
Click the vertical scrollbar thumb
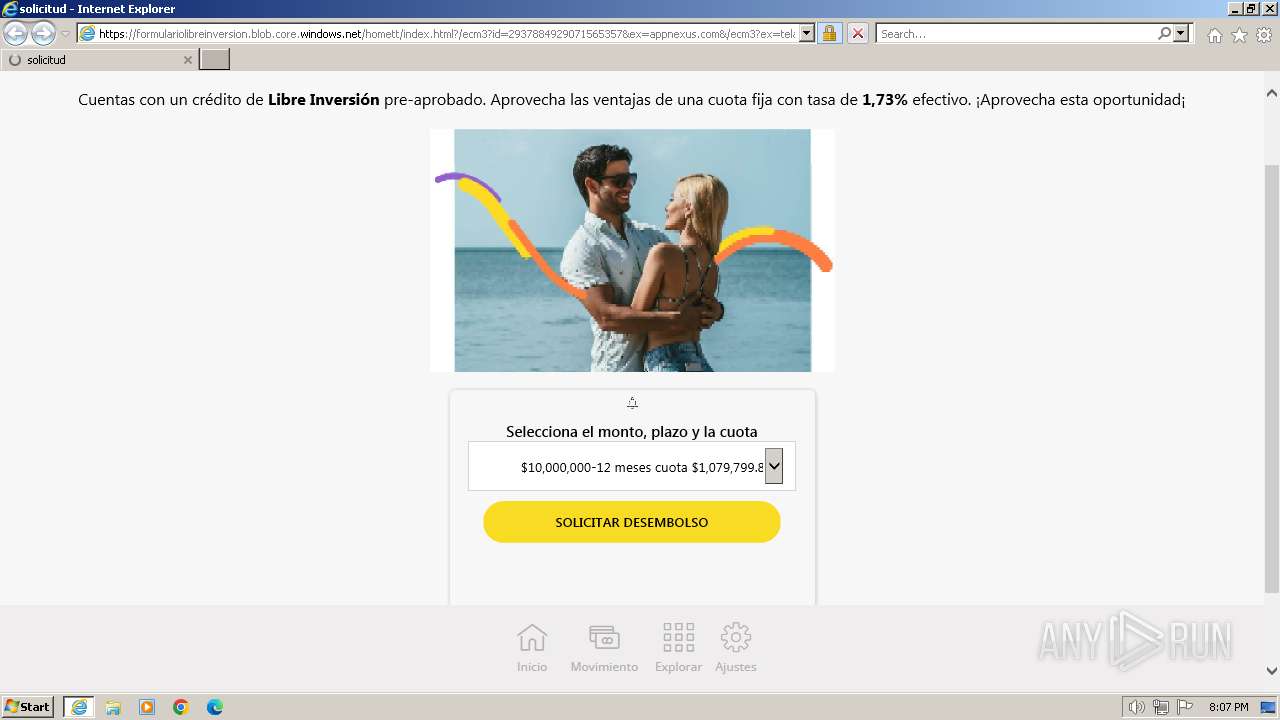(x=1272, y=378)
